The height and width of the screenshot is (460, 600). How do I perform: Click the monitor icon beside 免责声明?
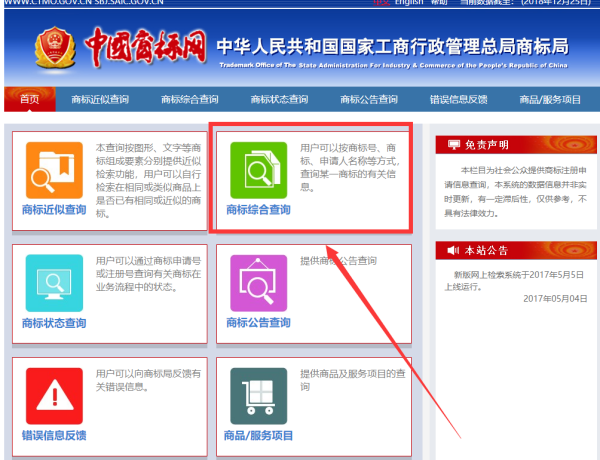(x=454, y=145)
